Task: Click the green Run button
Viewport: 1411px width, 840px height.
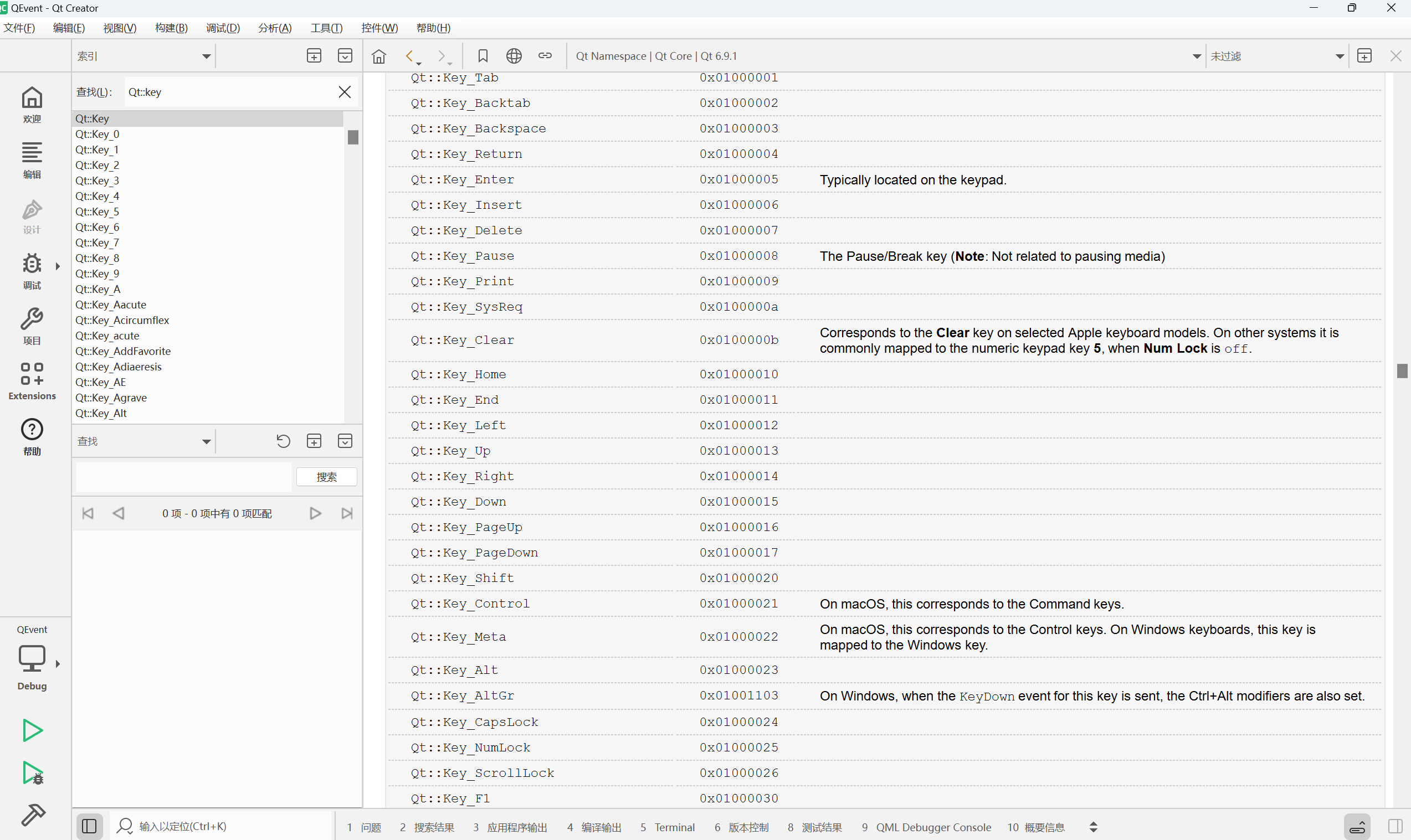Action: tap(32, 730)
